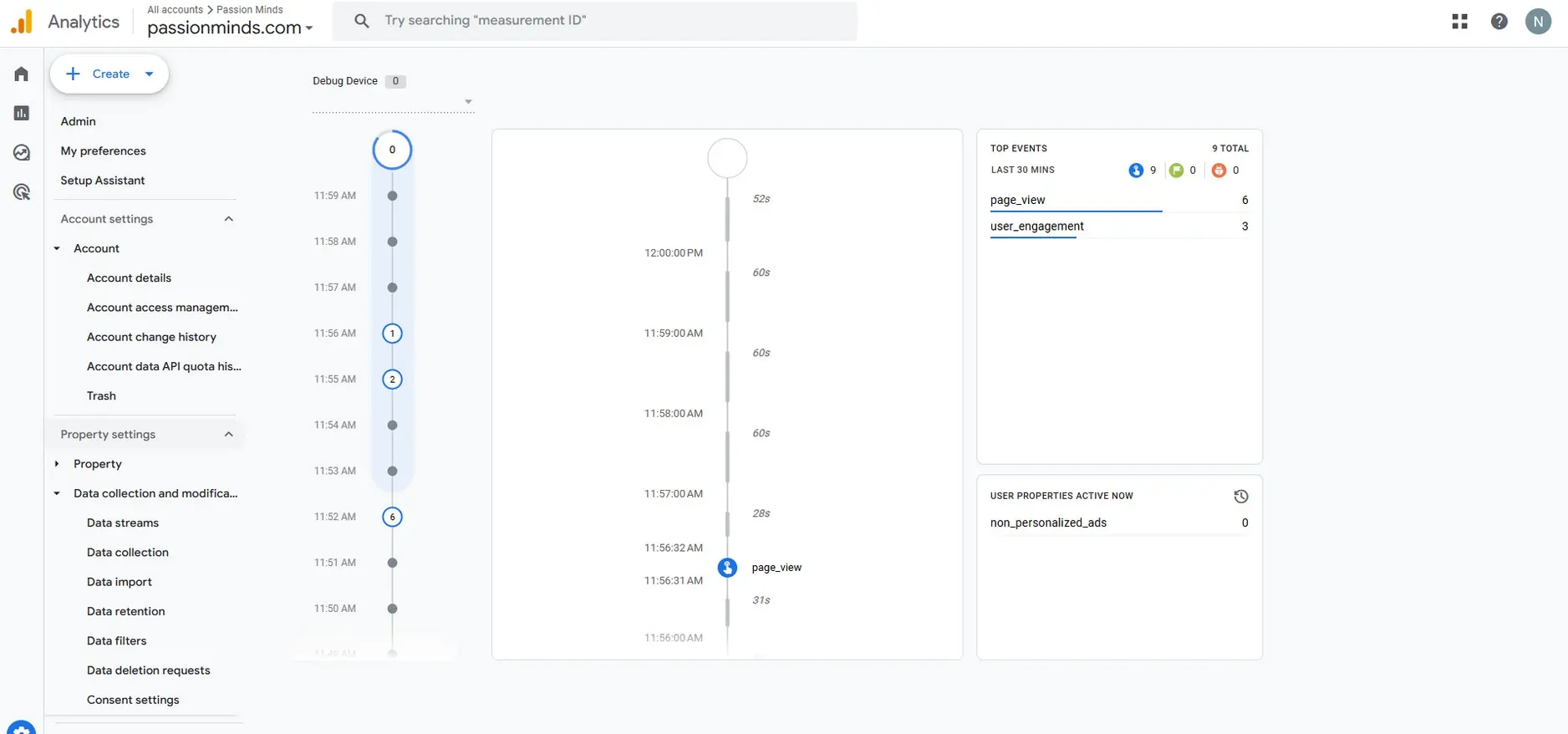Image resolution: width=1568 pixels, height=734 pixels.
Task: Select the 11:52 AM marker with 6 events
Action: pos(392,517)
